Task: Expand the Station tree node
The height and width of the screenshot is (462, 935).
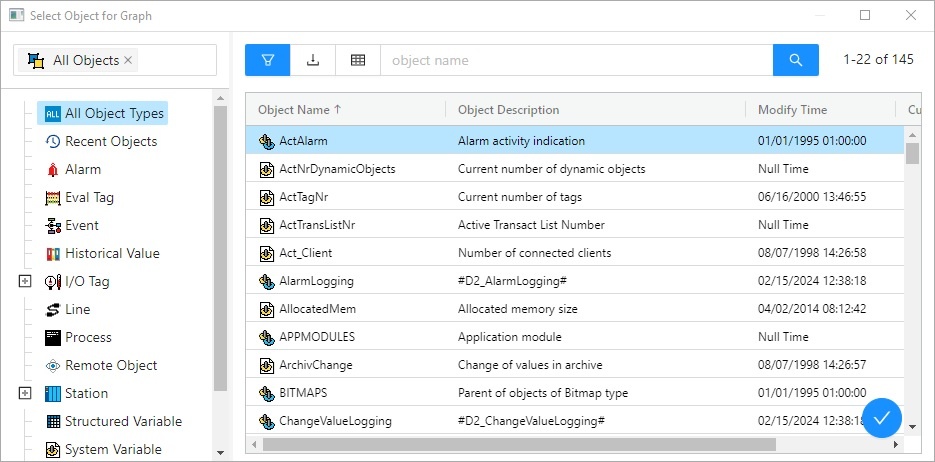Action: (25, 394)
